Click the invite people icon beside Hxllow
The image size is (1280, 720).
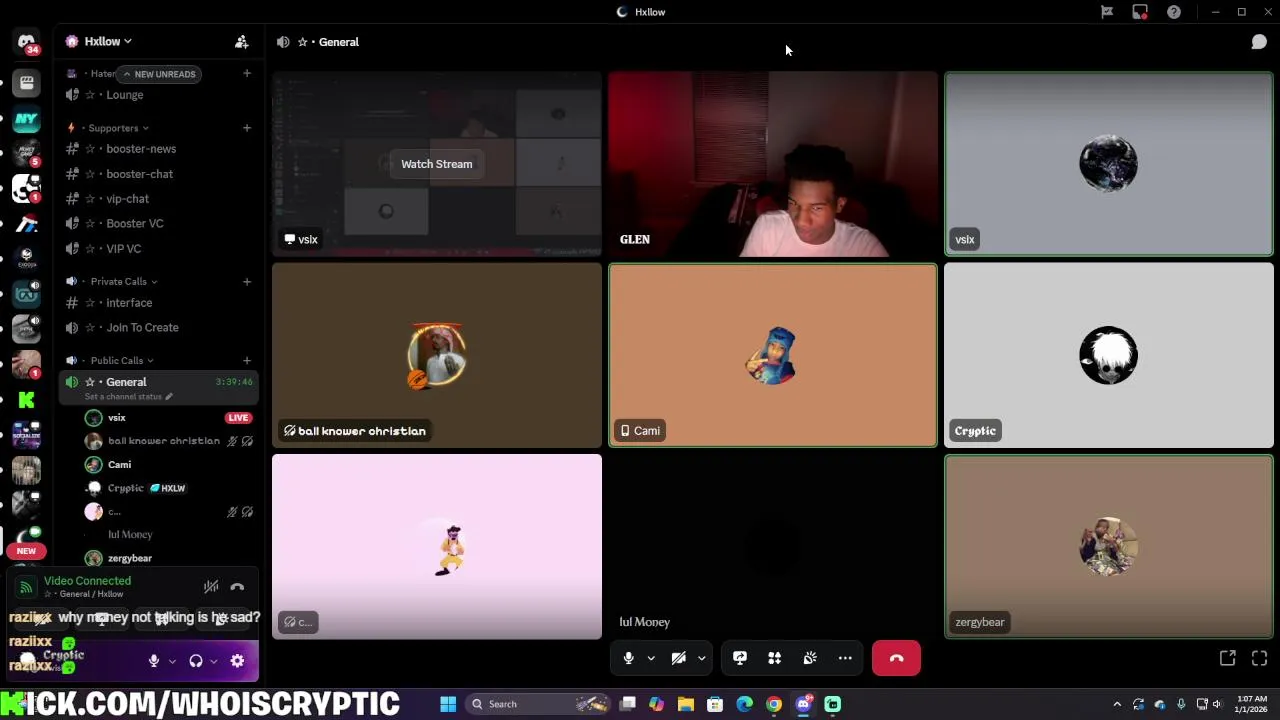tap(241, 42)
